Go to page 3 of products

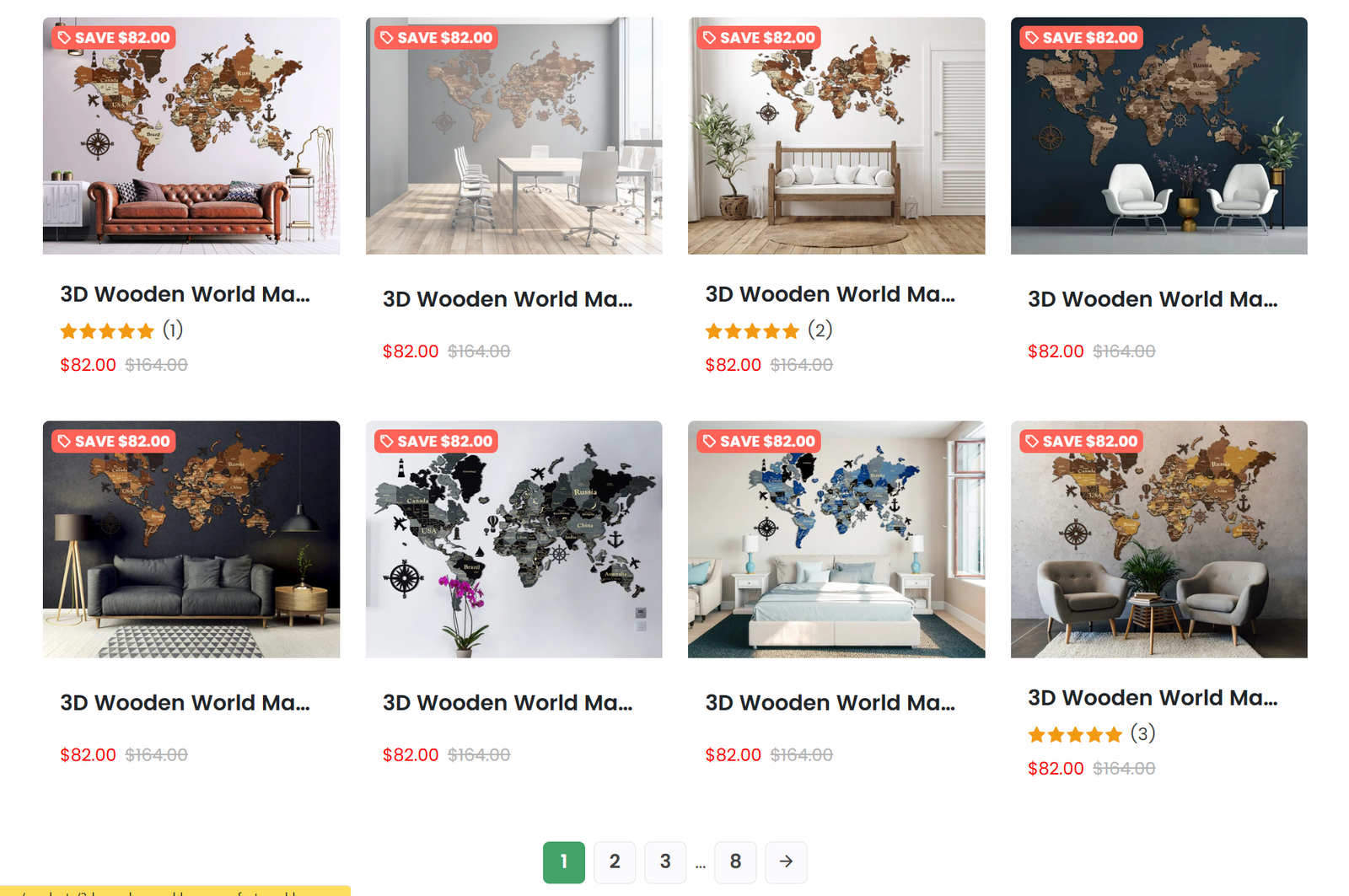tap(665, 861)
